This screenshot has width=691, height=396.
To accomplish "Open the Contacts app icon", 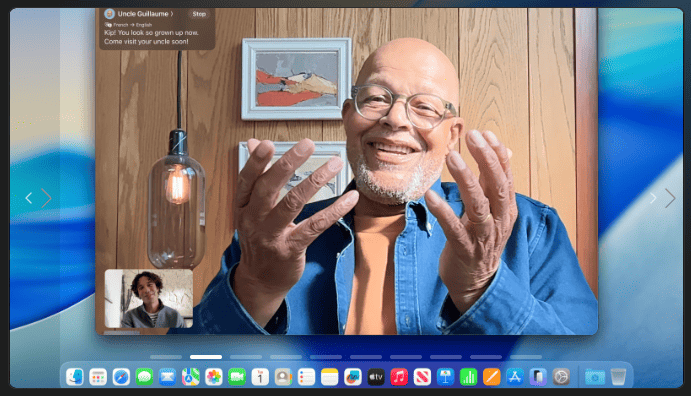I will click(x=283, y=377).
